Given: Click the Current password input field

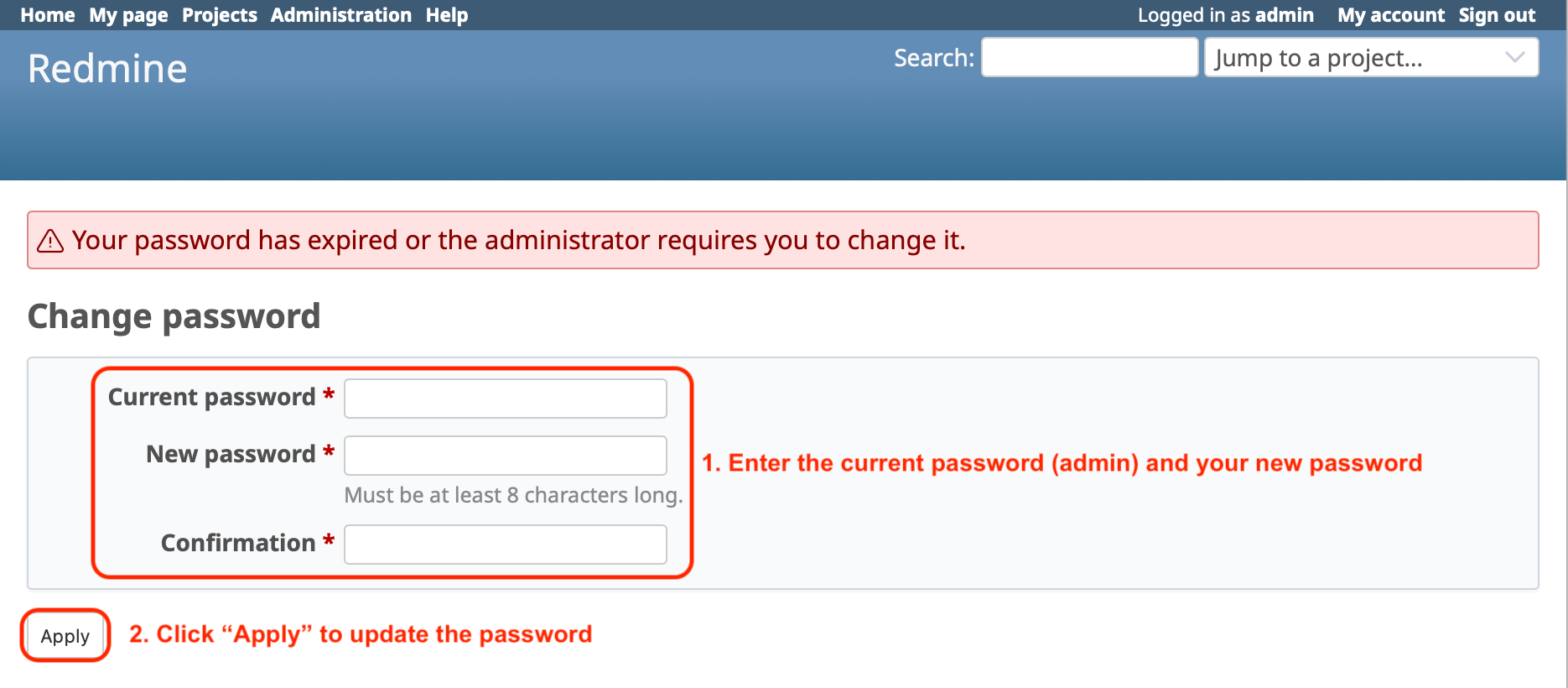Looking at the screenshot, I should coord(504,398).
